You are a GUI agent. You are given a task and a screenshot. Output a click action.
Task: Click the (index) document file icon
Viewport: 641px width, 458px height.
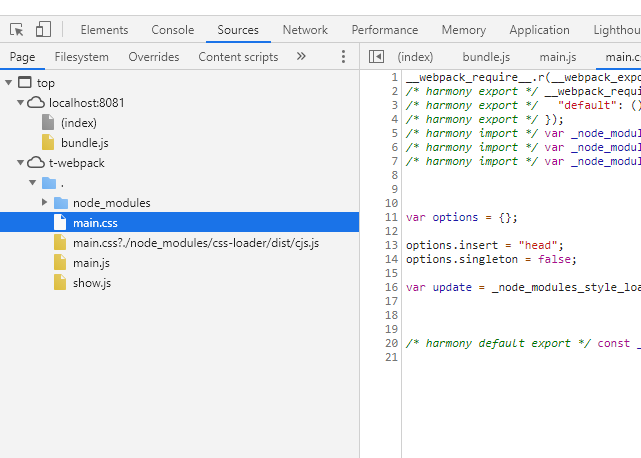tap(48, 123)
